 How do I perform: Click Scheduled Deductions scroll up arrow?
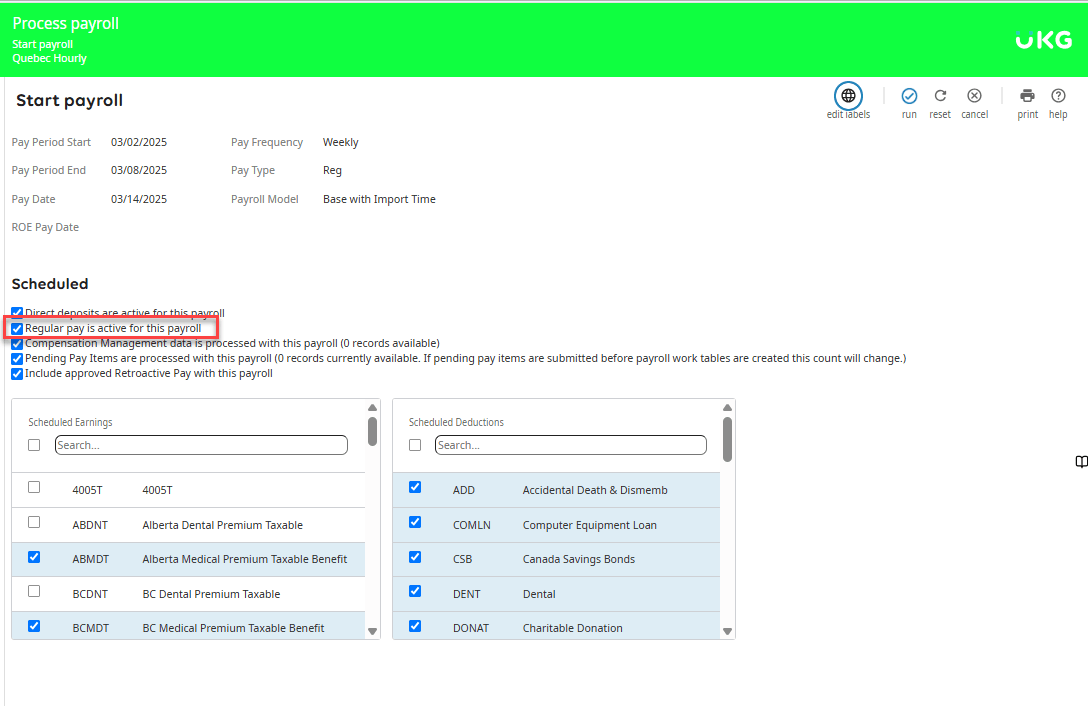point(727,407)
